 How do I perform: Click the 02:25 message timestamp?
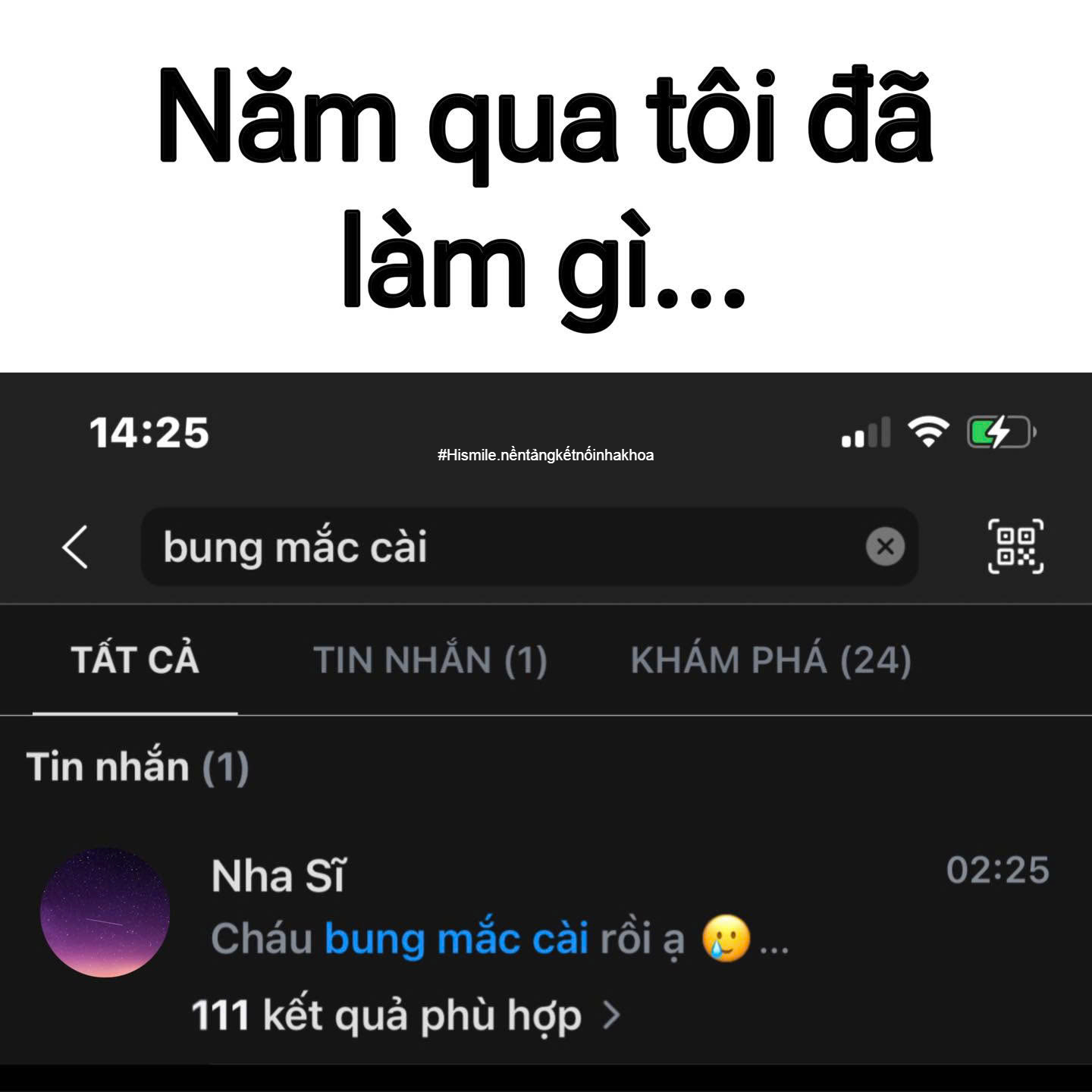[x=998, y=870]
